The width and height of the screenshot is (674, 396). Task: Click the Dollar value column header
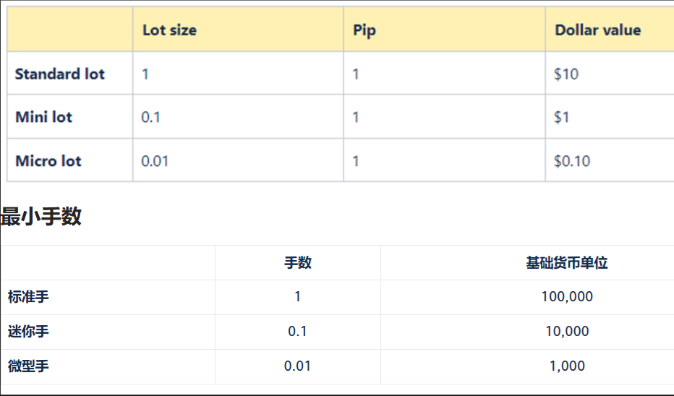[x=597, y=30]
